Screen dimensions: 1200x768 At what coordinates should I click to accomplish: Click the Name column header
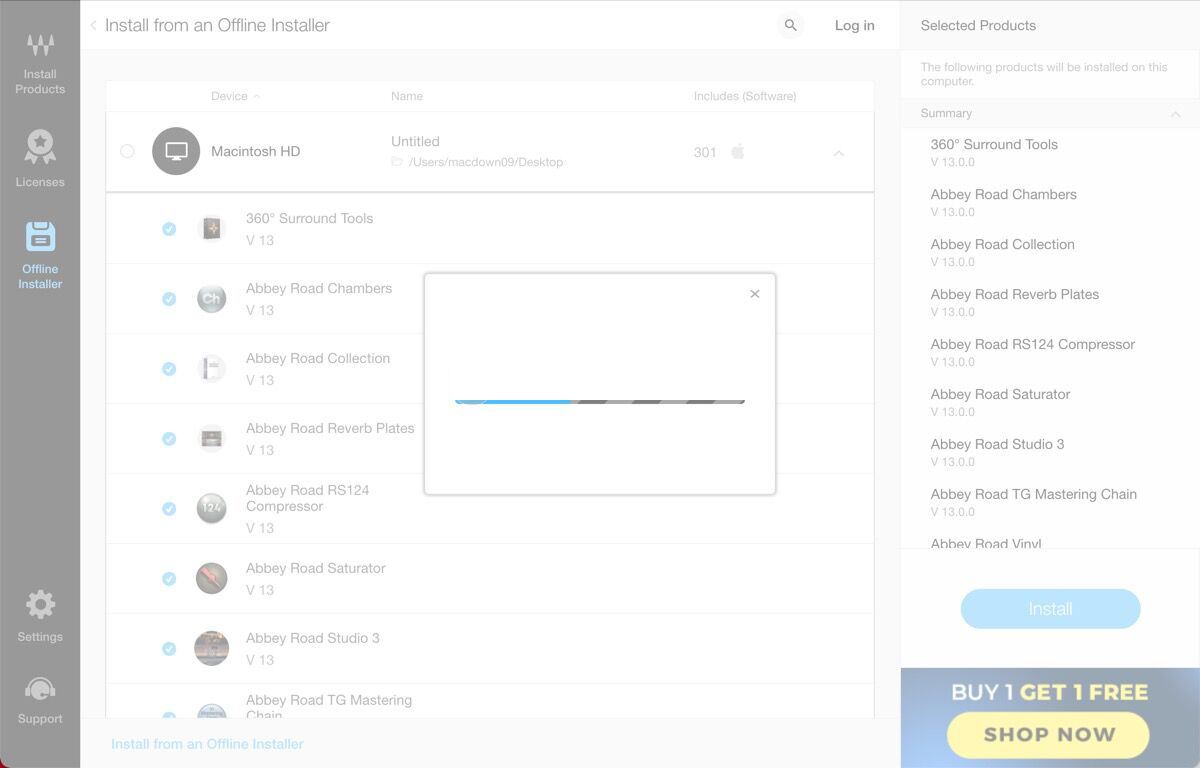[x=407, y=96]
